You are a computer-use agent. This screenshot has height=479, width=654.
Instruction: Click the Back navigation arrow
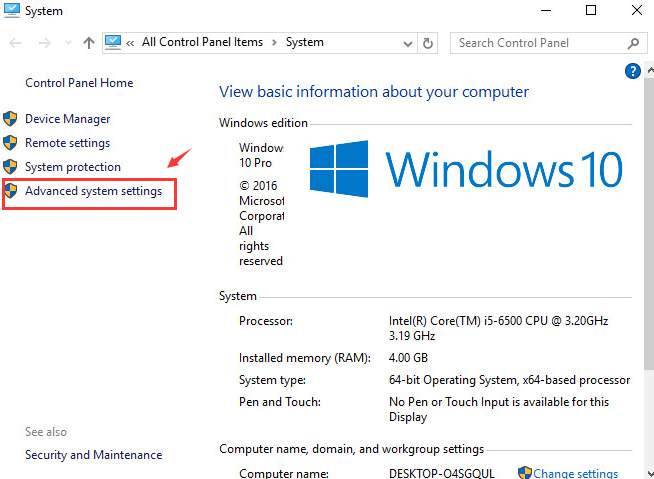15,43
